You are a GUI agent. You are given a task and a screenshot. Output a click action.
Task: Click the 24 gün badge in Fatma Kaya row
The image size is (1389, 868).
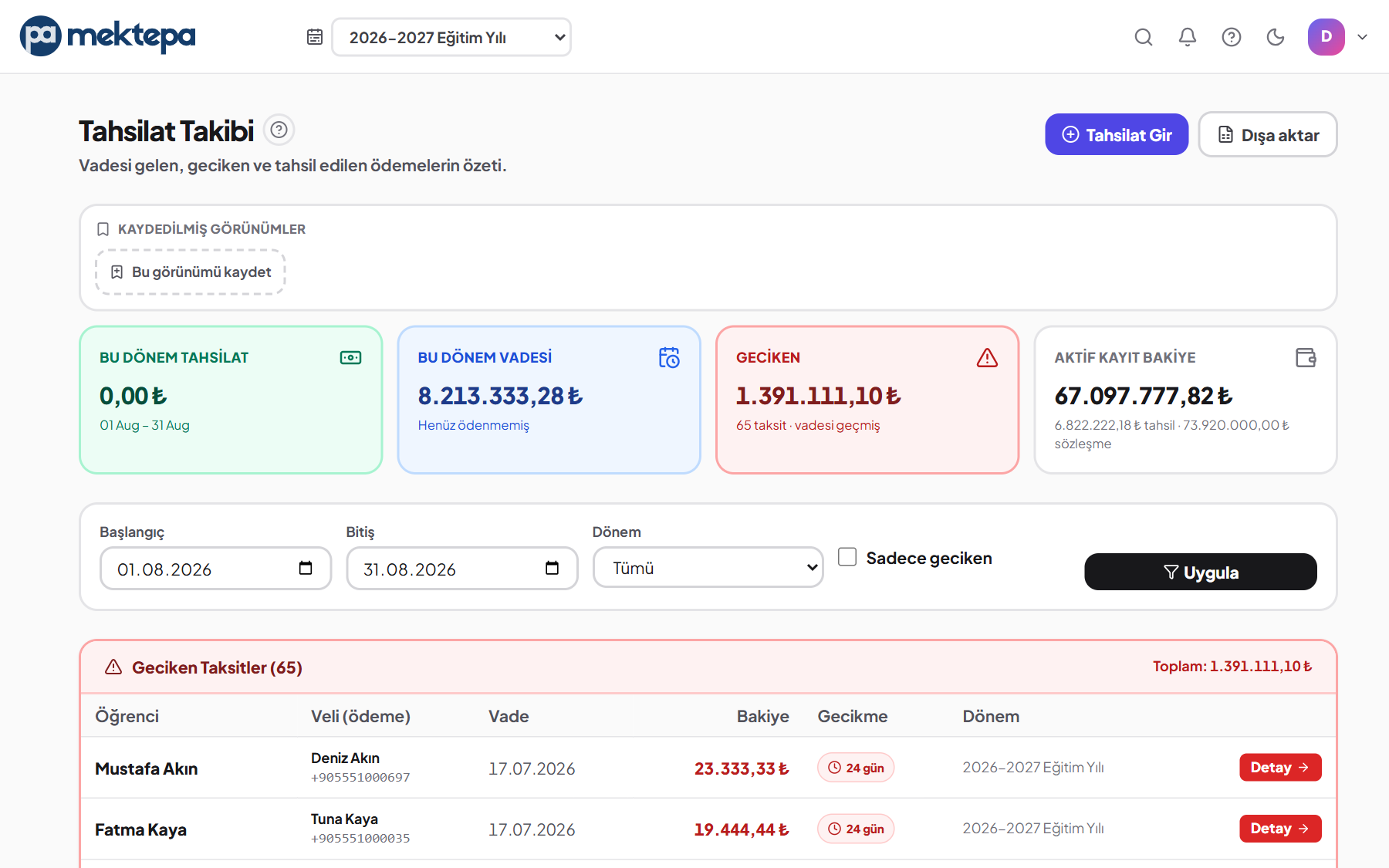tap(856, 829)
